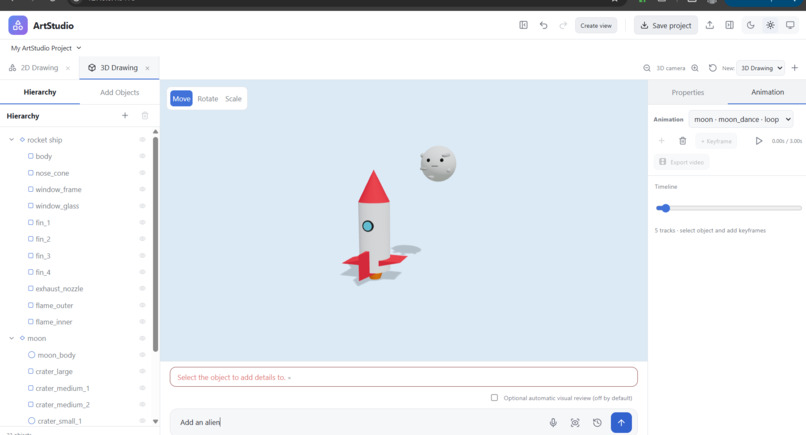Send the prompt with the arrow button
Image resolution: width=806 pixels, height=435 pixels.
[x=621, y=423]
